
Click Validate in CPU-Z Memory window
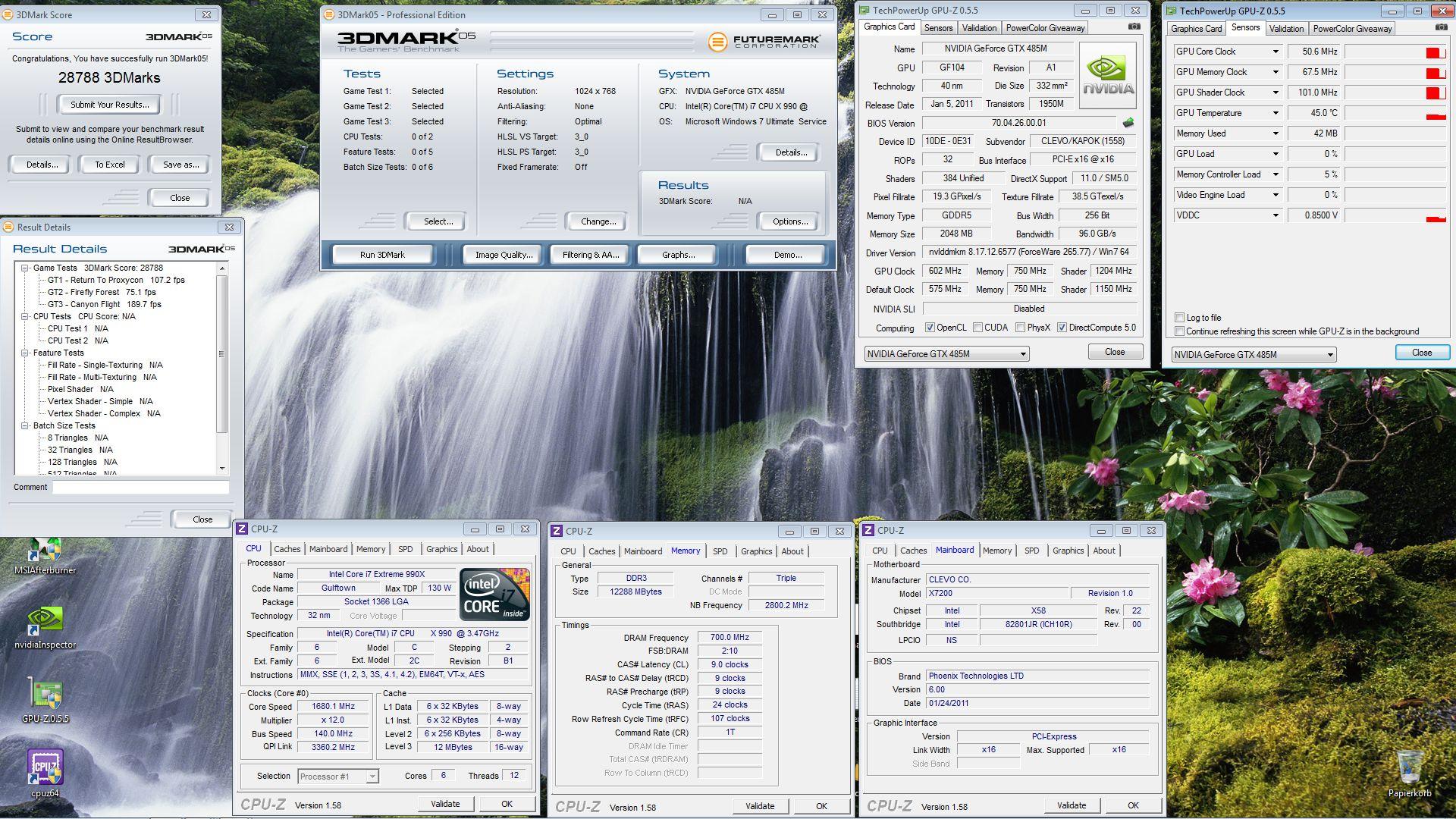pos(760,806)
